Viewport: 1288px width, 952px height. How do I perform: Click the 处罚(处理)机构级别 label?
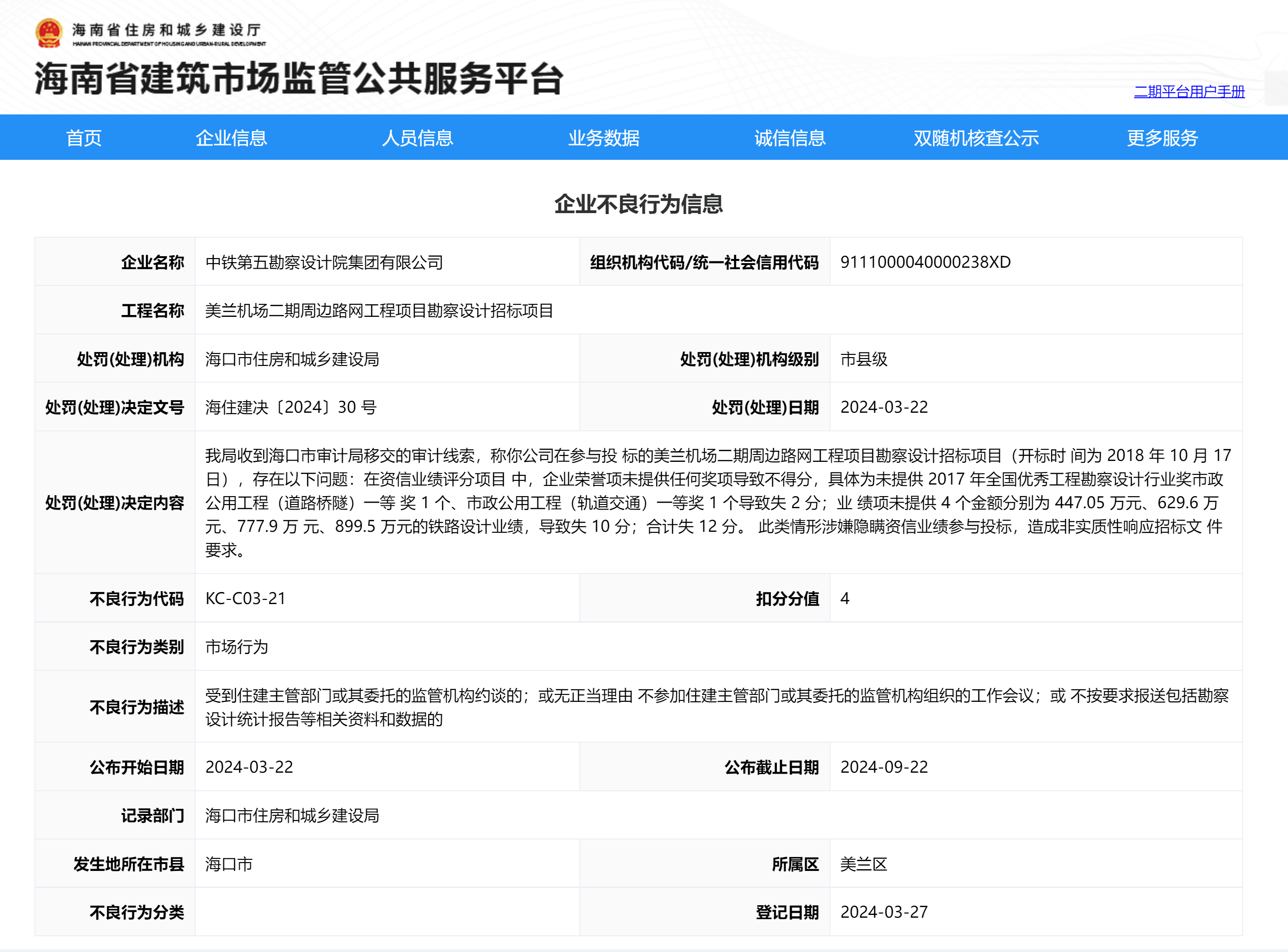[x=749, y=359]
